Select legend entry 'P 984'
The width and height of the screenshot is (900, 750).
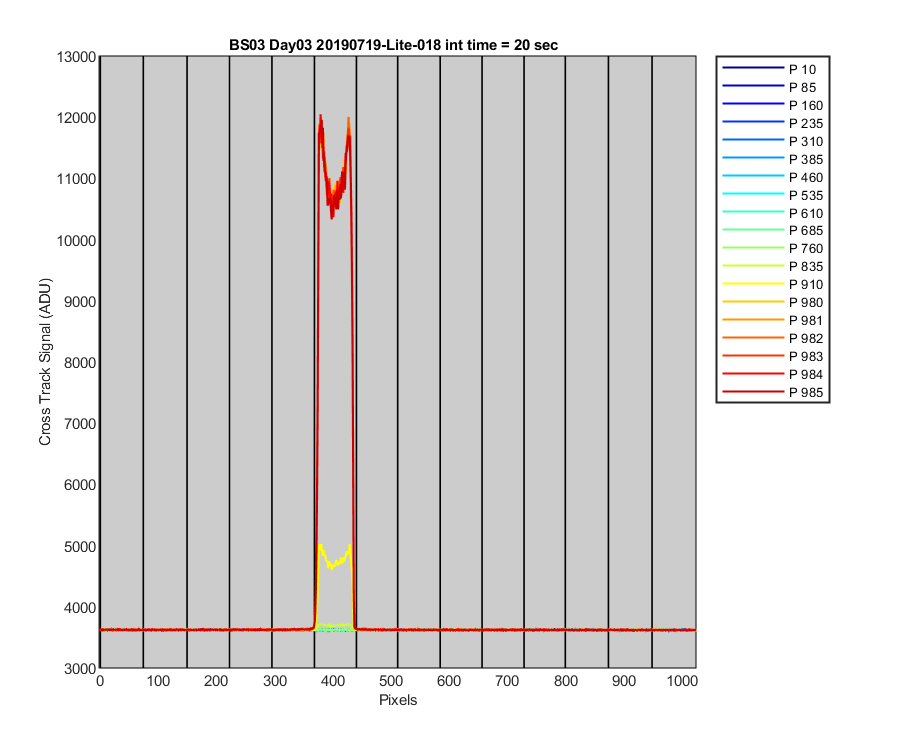click(x=772, y=374)
